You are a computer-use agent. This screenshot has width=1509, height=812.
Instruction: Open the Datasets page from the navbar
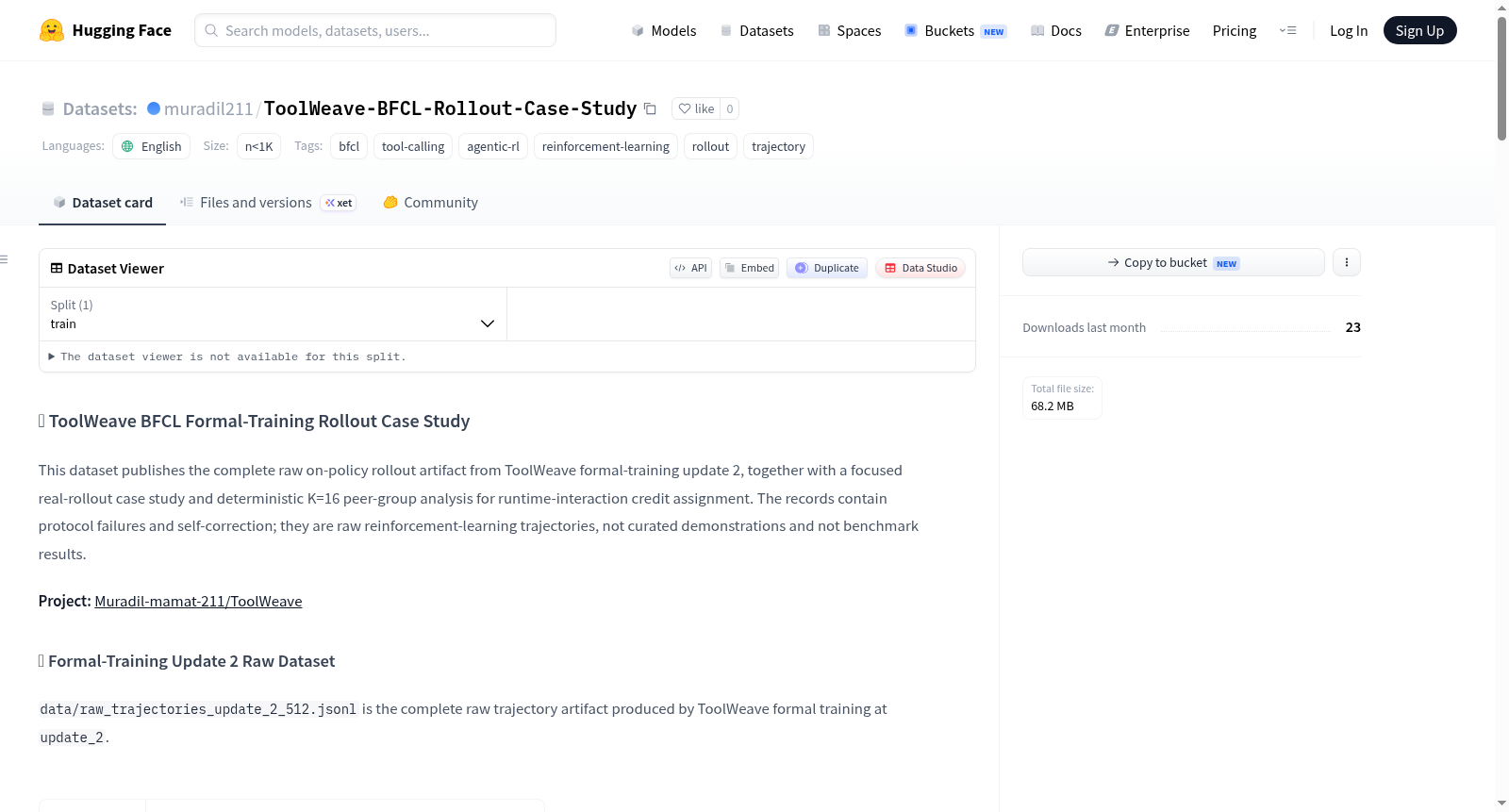tap(757, 30)
